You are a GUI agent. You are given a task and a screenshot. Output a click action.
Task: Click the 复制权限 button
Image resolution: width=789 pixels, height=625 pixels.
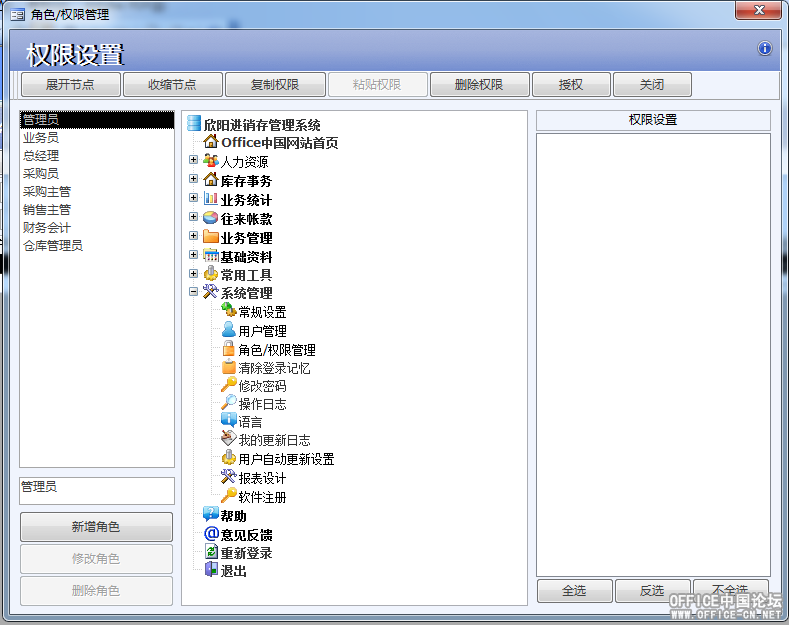(275, 85)
